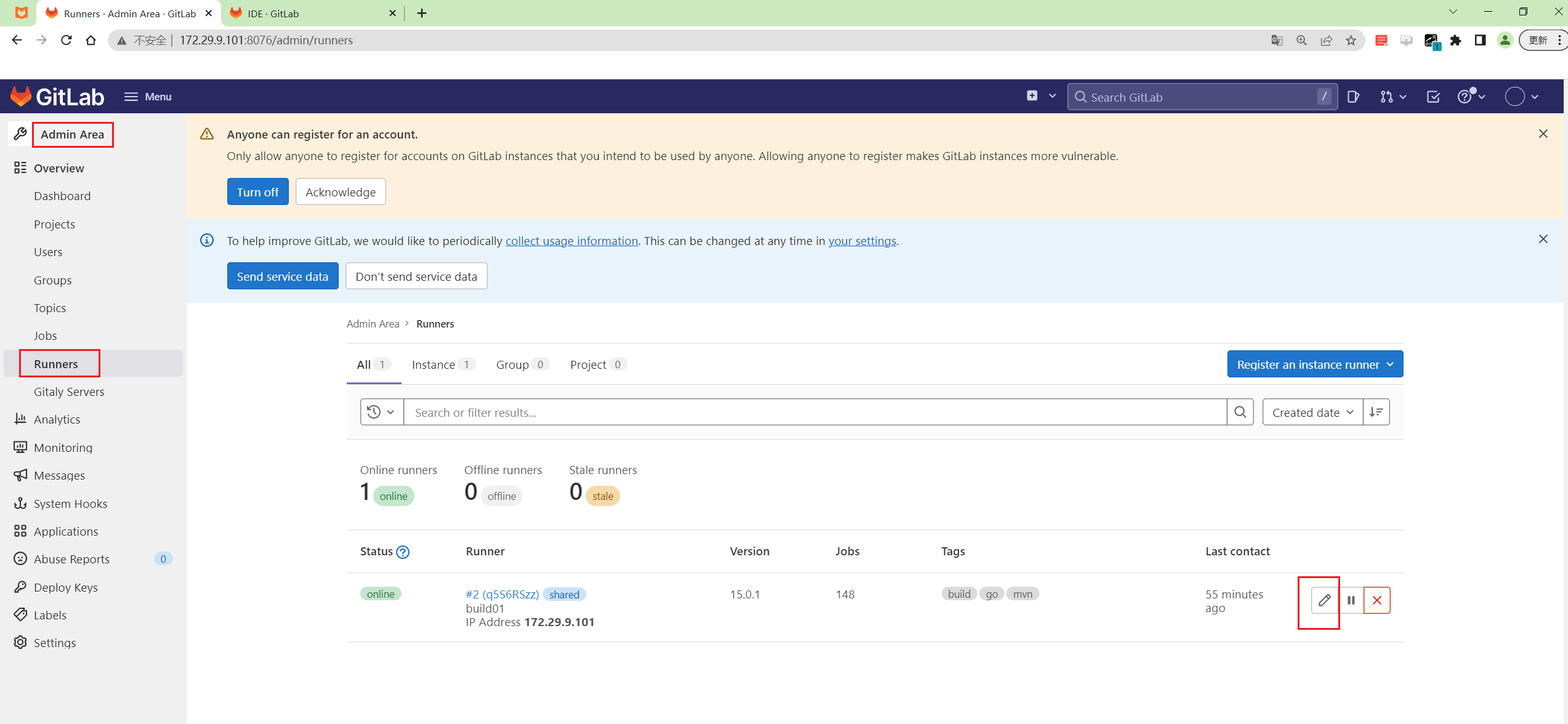
Task: Open Projects in sidebar
Action: tap(54, 224)
